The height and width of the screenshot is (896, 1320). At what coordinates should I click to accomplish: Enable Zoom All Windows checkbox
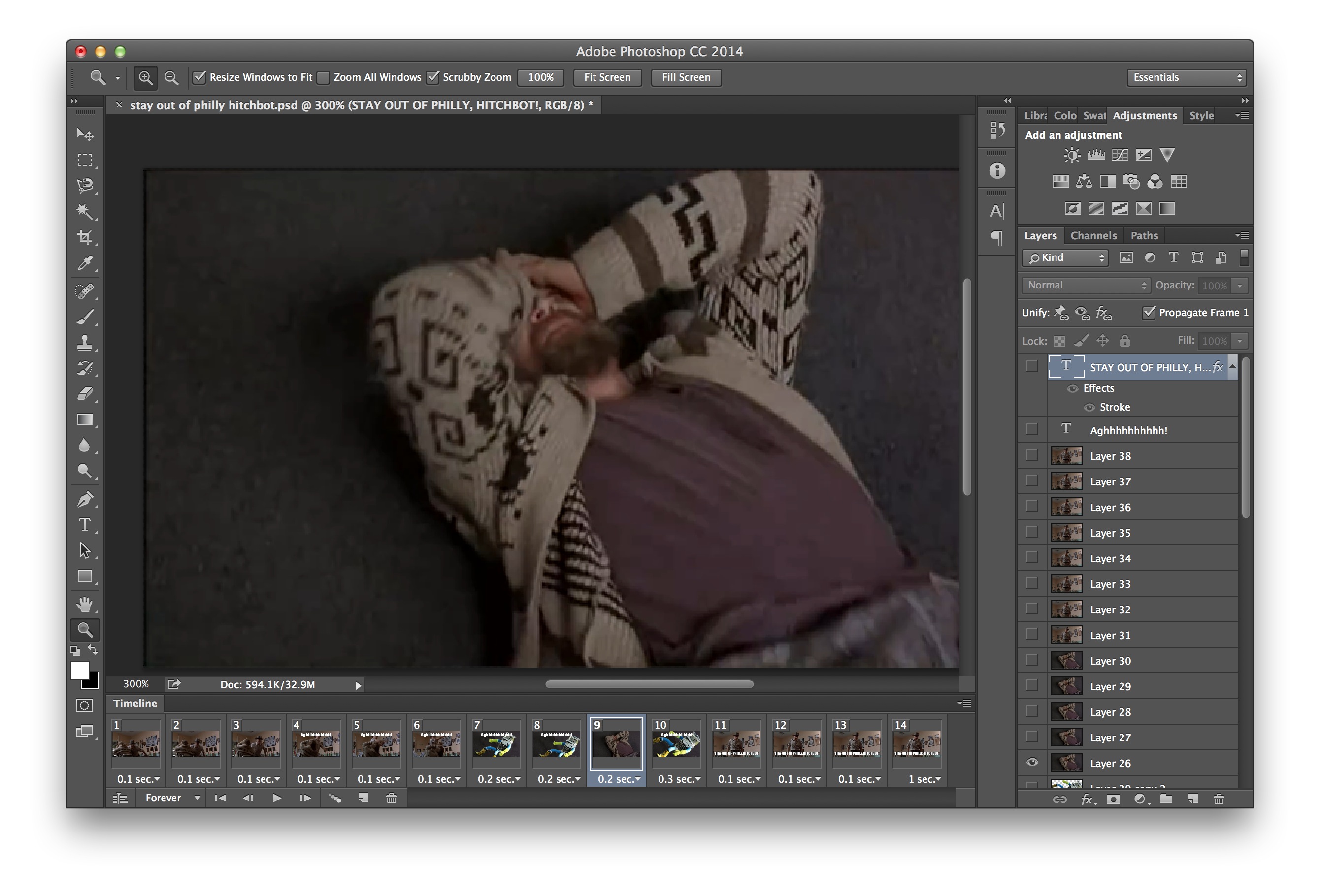[324, 77]
